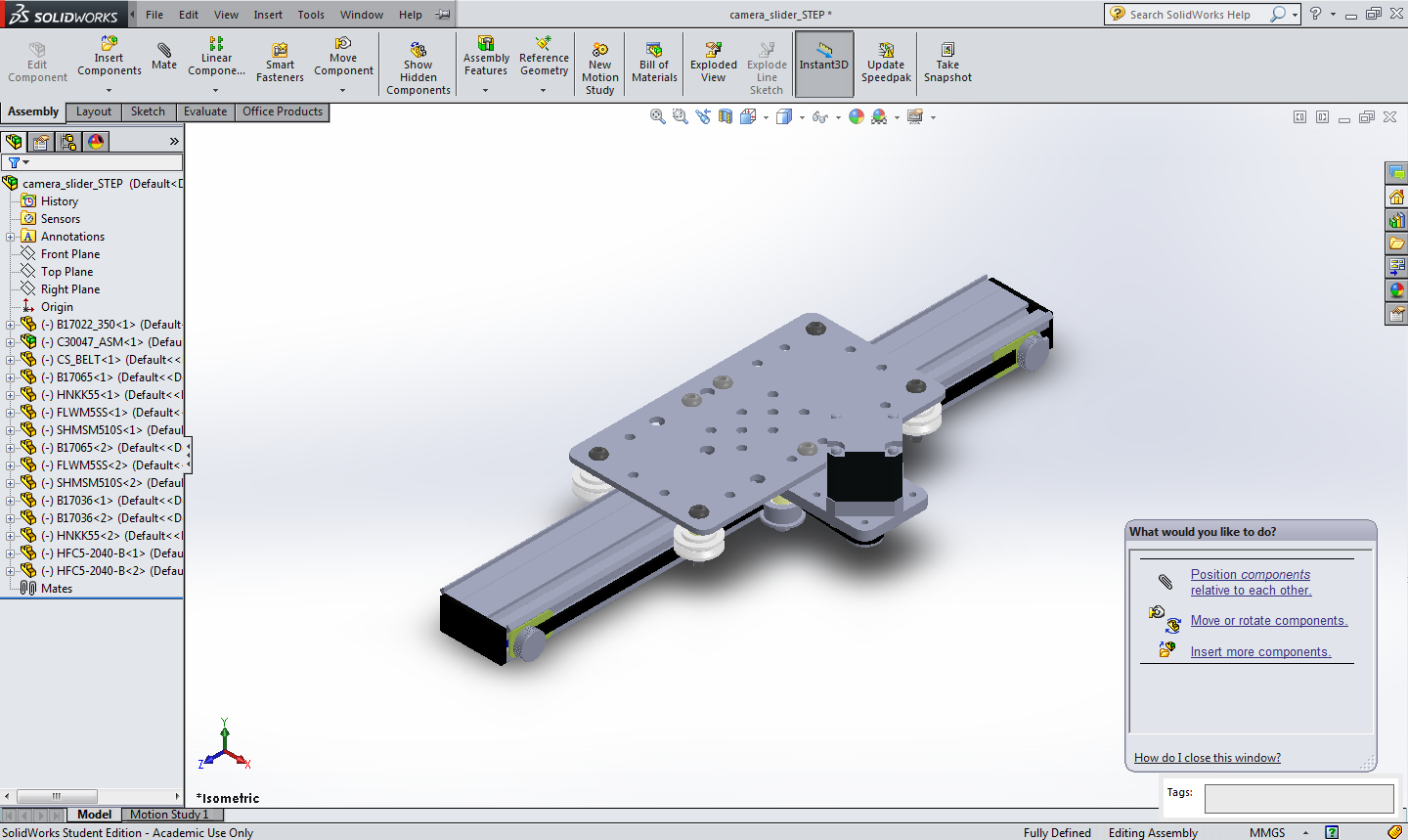Screen dimensions: 1408x840
Task: Click the feature tree horizontal scrollbar
Action: (x=57, y=796)
